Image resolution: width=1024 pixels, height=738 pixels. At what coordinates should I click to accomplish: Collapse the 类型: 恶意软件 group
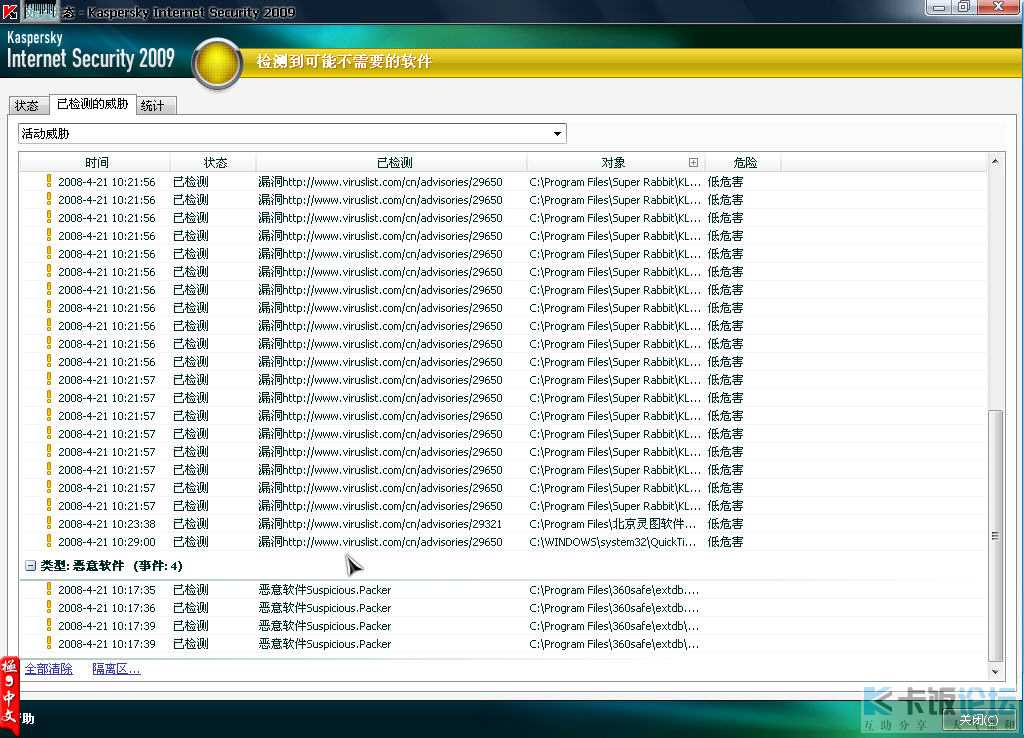tap(30, 566)
